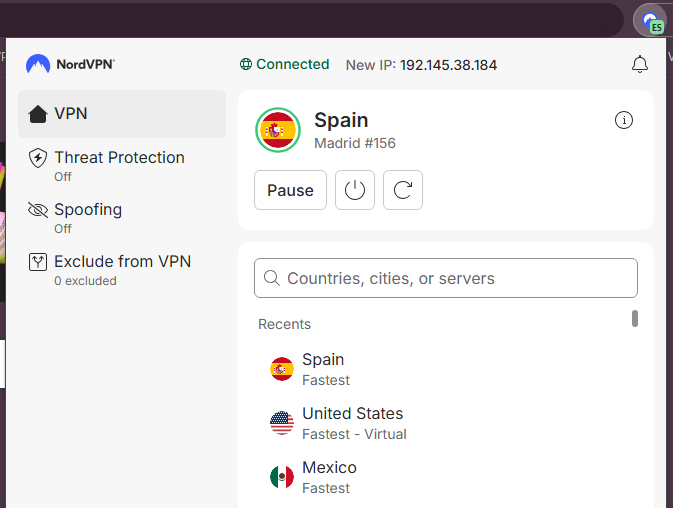Click the United States flag icon
The width and height of the screenshot is (673, 508).
coord(282,423)
